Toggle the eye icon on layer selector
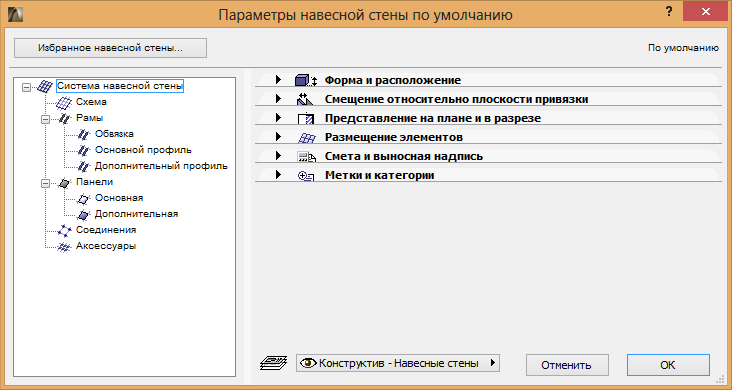 (x=308, y=363)
